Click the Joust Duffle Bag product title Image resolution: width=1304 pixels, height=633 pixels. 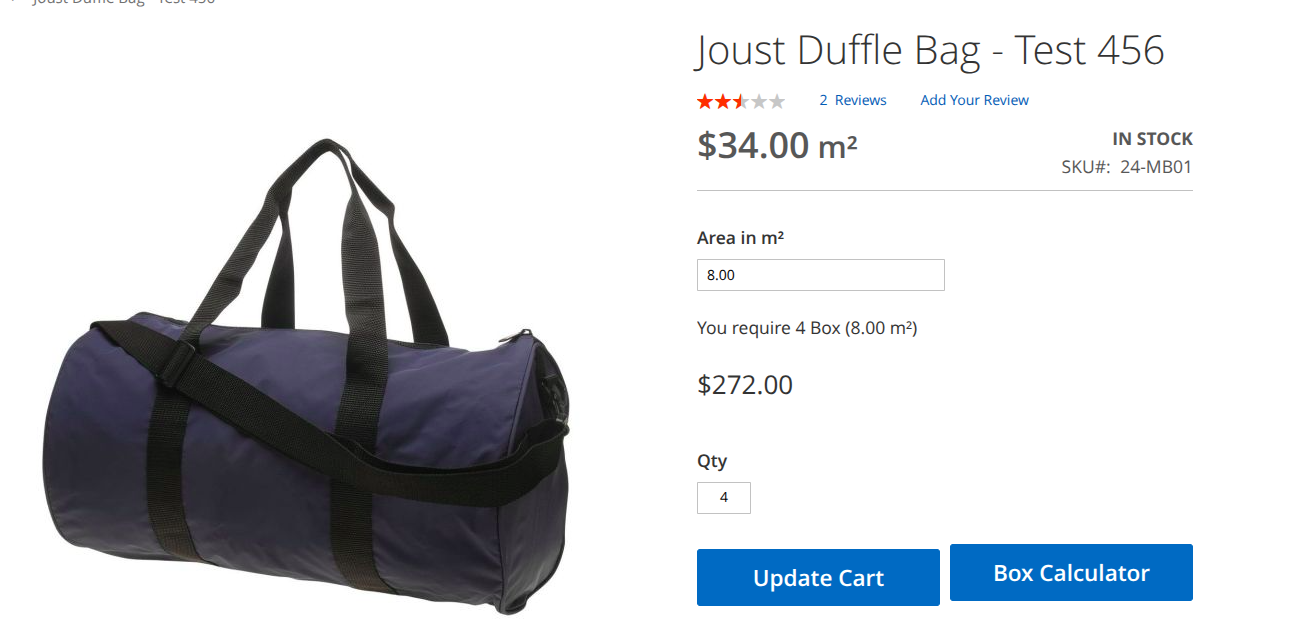pyautogui.click(x=931, y=50)
